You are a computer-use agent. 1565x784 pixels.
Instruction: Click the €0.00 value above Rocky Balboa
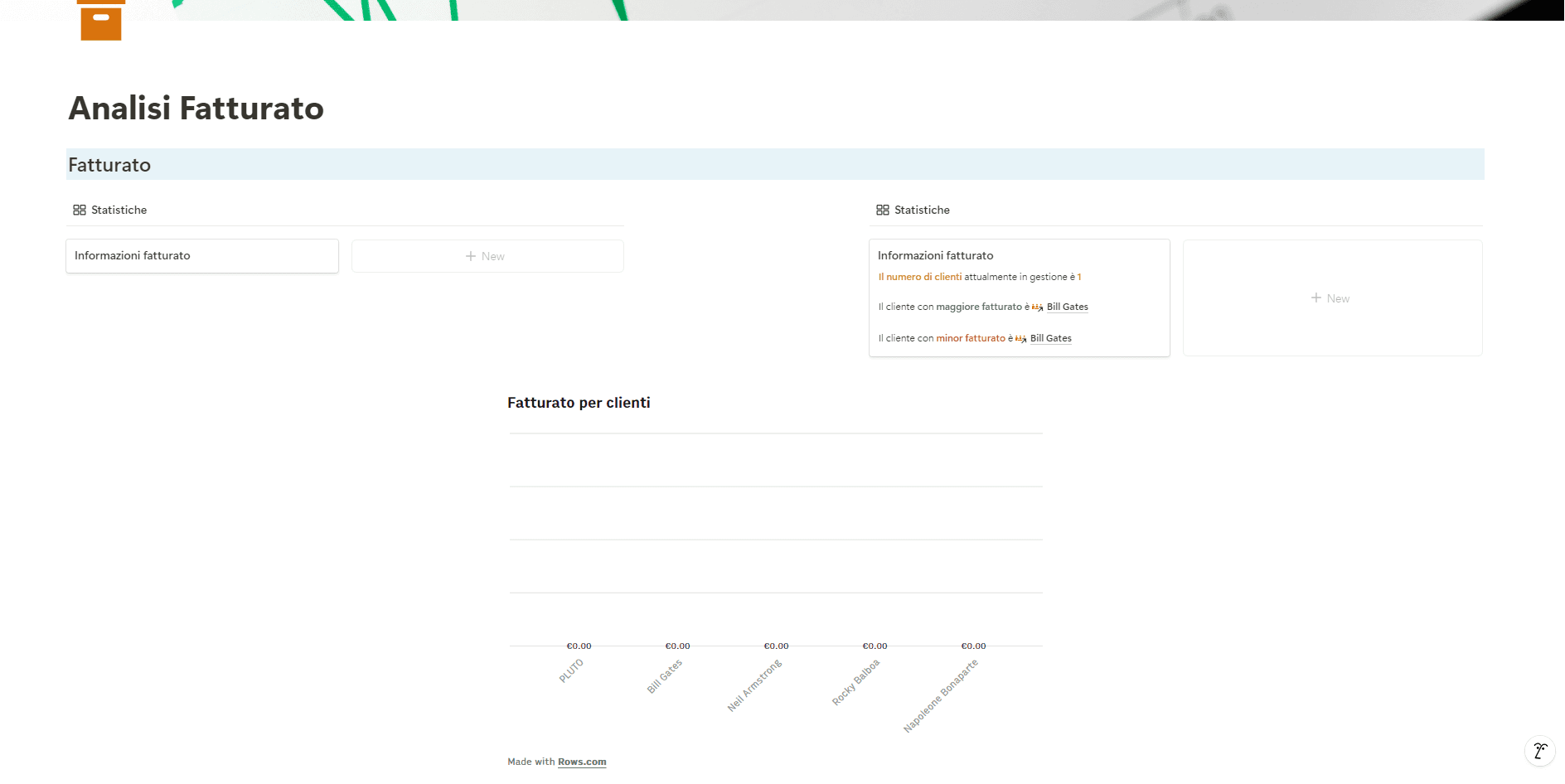875,645
